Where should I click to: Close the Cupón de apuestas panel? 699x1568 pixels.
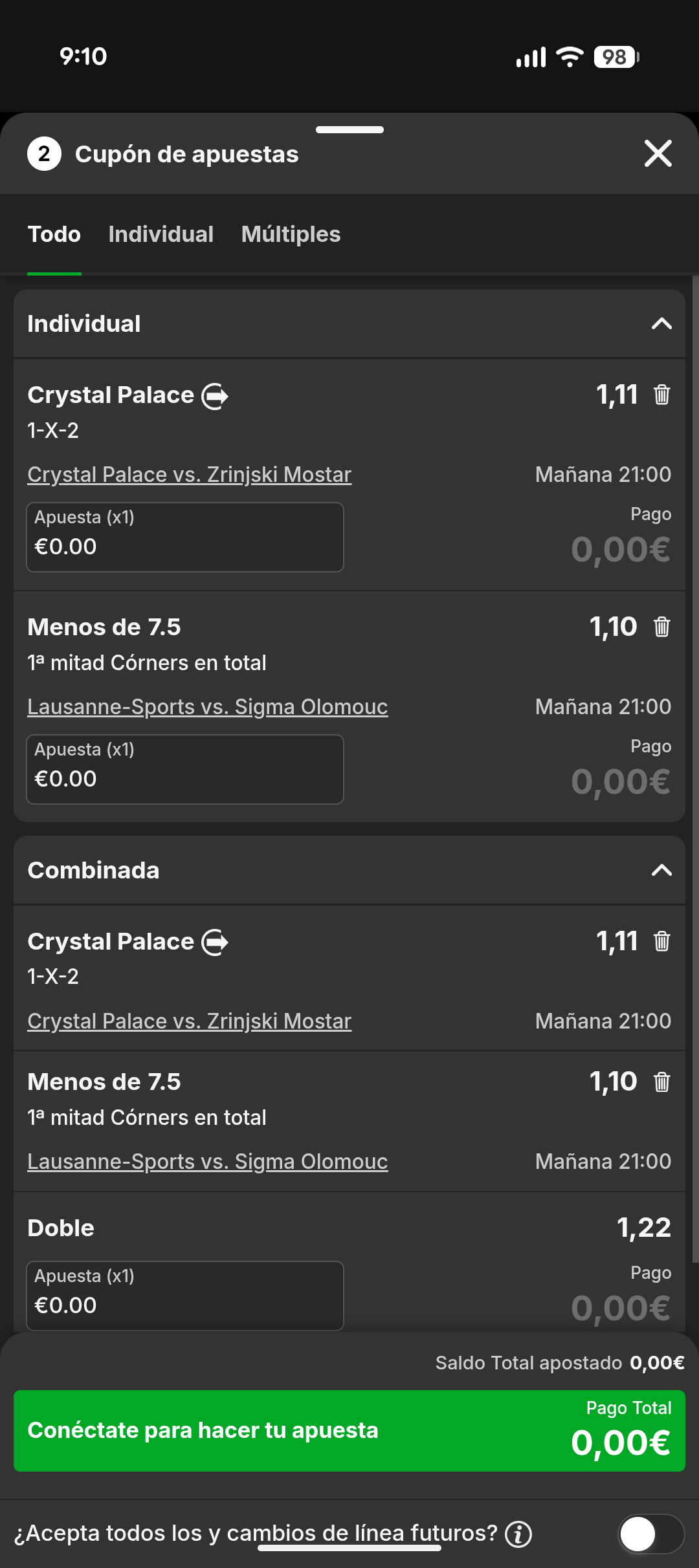(658, 154)
